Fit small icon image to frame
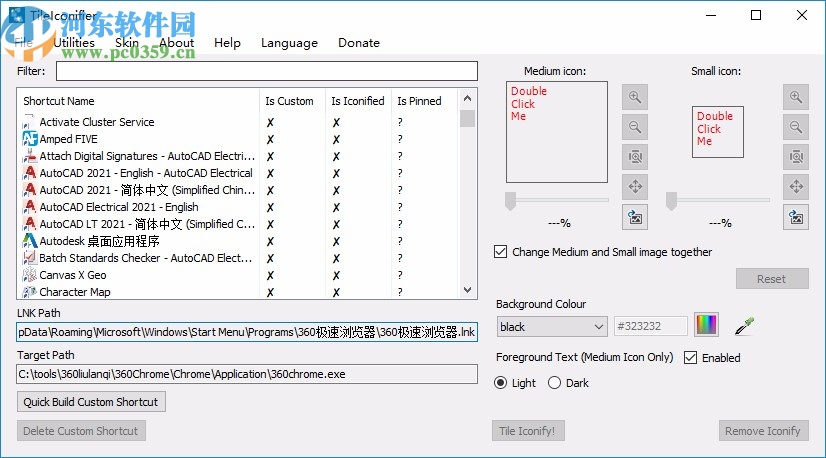 coord(795,157)
